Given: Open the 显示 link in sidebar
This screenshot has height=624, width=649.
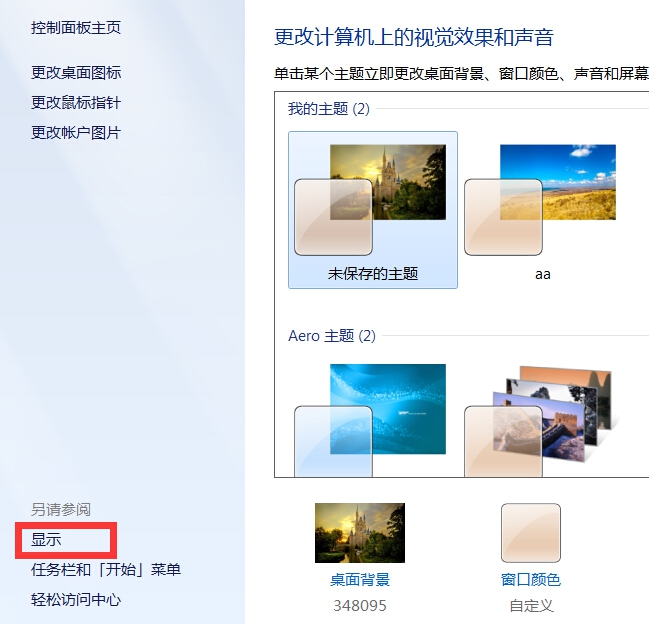Looking at the screenshot, I should pyautogui.click(x=46, y=540).
